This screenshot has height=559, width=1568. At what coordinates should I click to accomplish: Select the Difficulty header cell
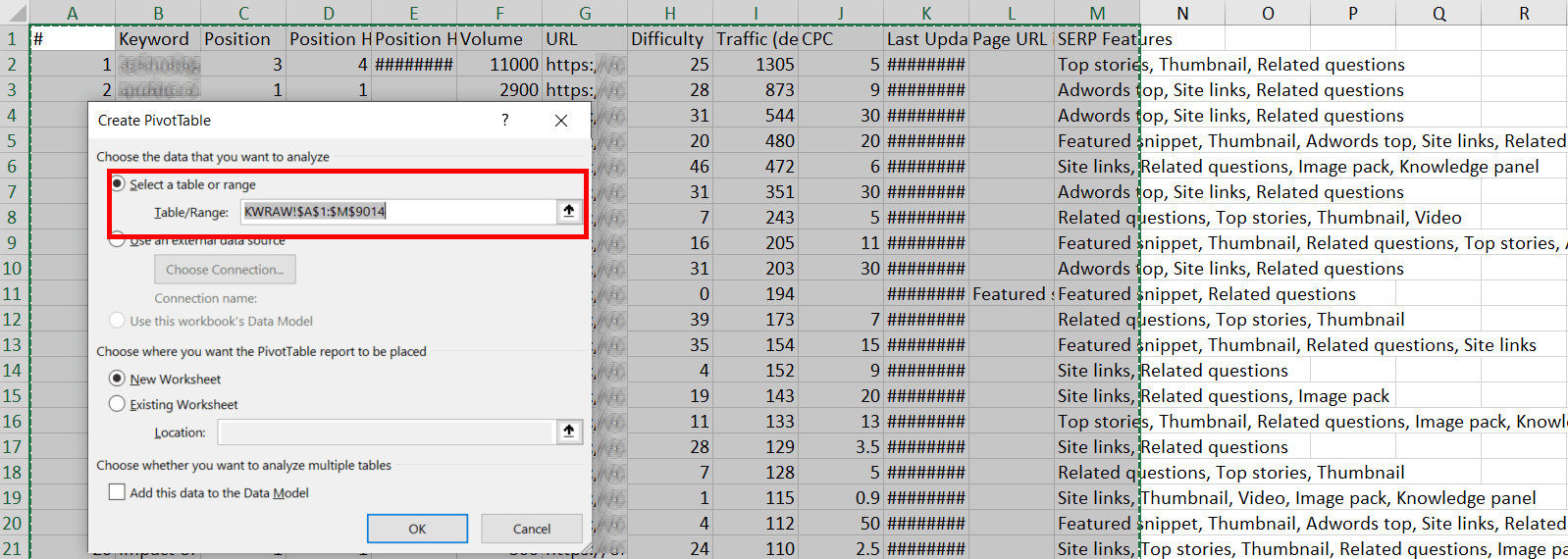669,39
